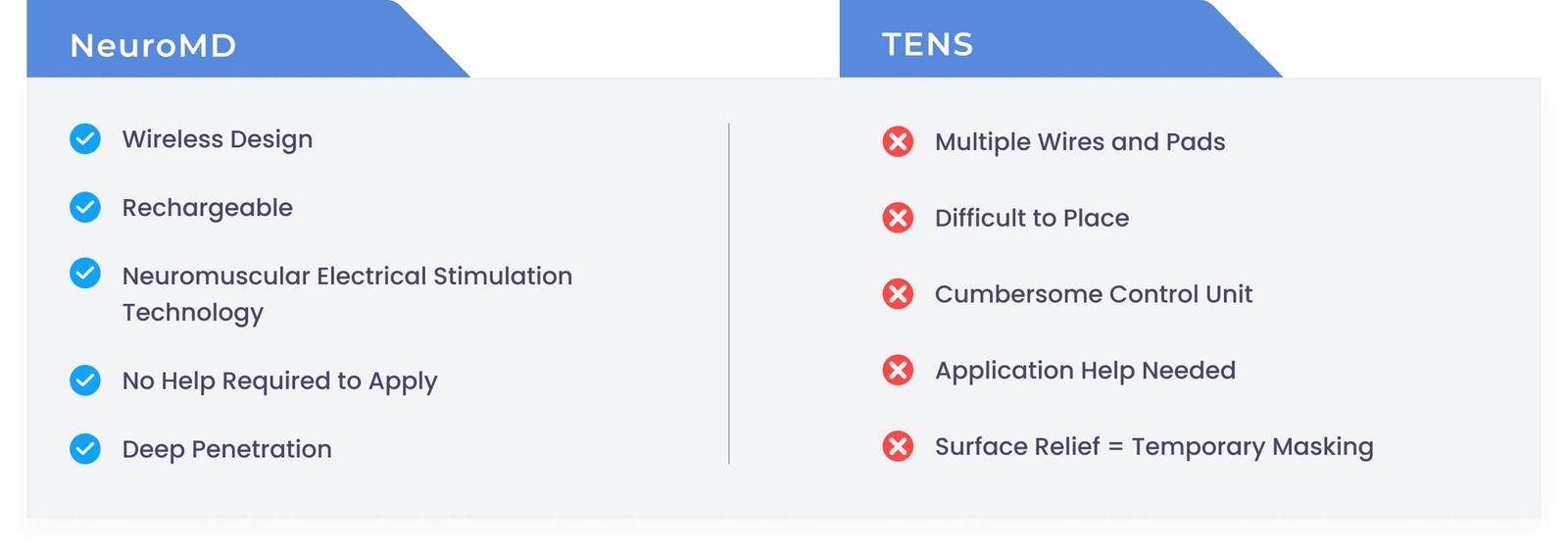Click the Multiple Wires and Pads text
1568x558 pixels.
coord(1080,142)
